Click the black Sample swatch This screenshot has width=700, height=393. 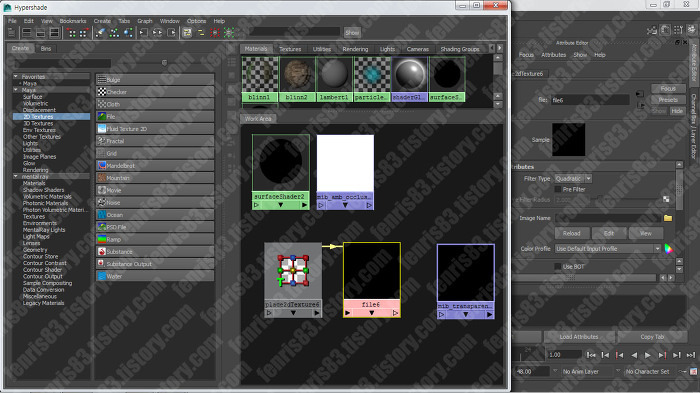tap(568, 140)
